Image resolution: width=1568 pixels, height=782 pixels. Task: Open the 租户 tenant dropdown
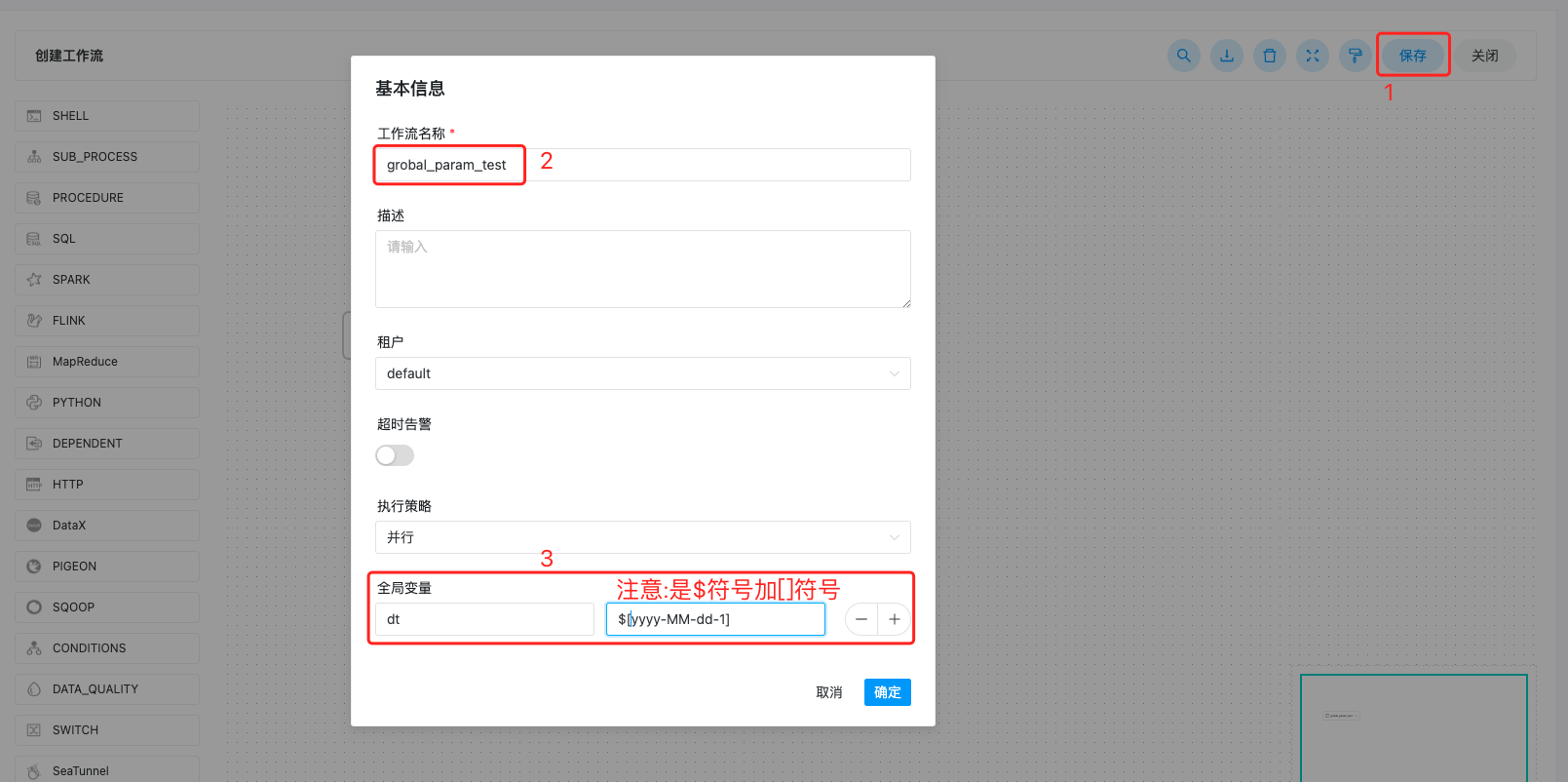(x=643, y=373)
